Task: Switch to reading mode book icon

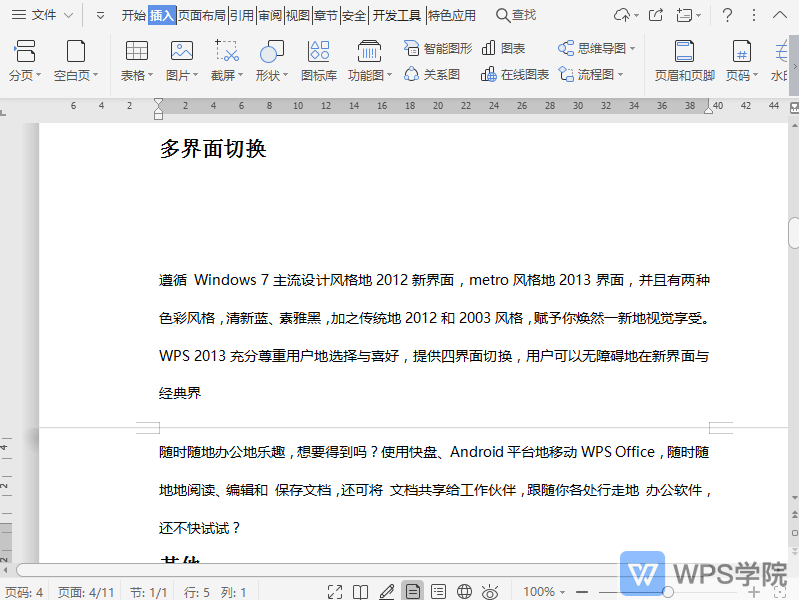Action: click(x=360, y=592)
